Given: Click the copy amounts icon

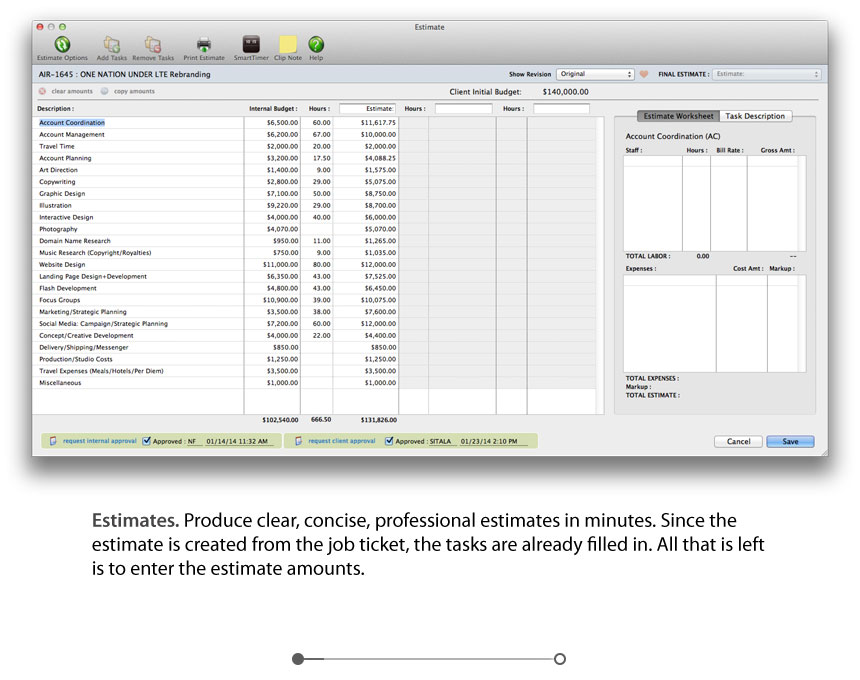Looking at the screenshot, I should [104, 91].
